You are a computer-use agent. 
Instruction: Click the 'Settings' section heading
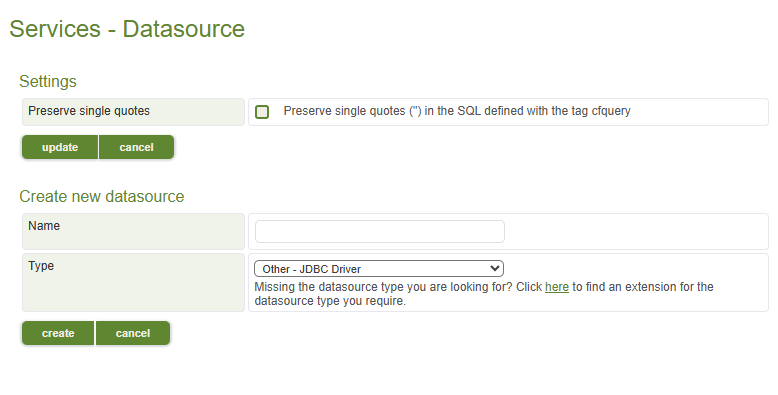(x=48, y=81)
